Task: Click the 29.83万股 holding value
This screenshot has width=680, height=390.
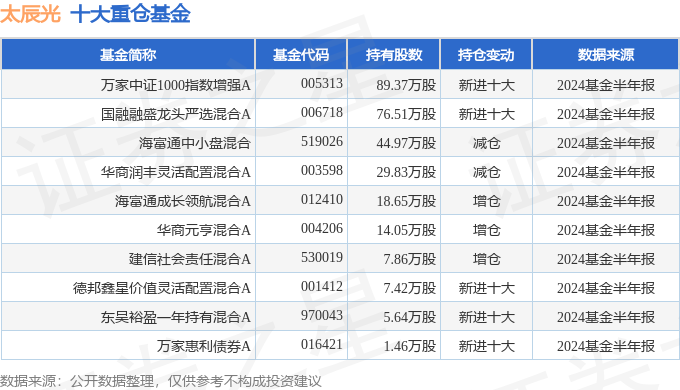Action: click(406, 172)
